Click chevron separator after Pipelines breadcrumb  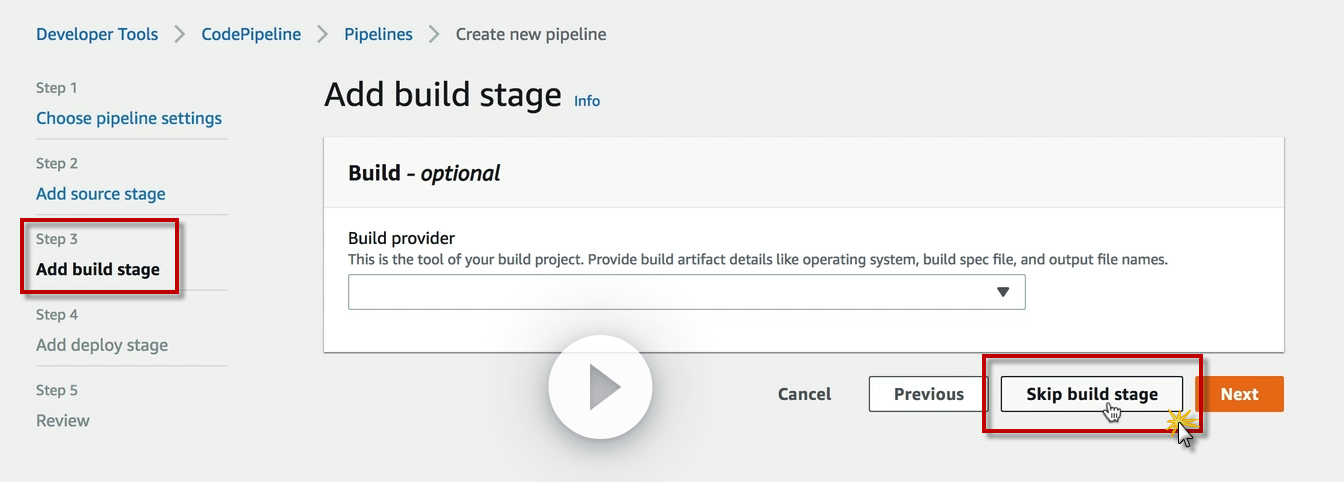coord(434,34)
